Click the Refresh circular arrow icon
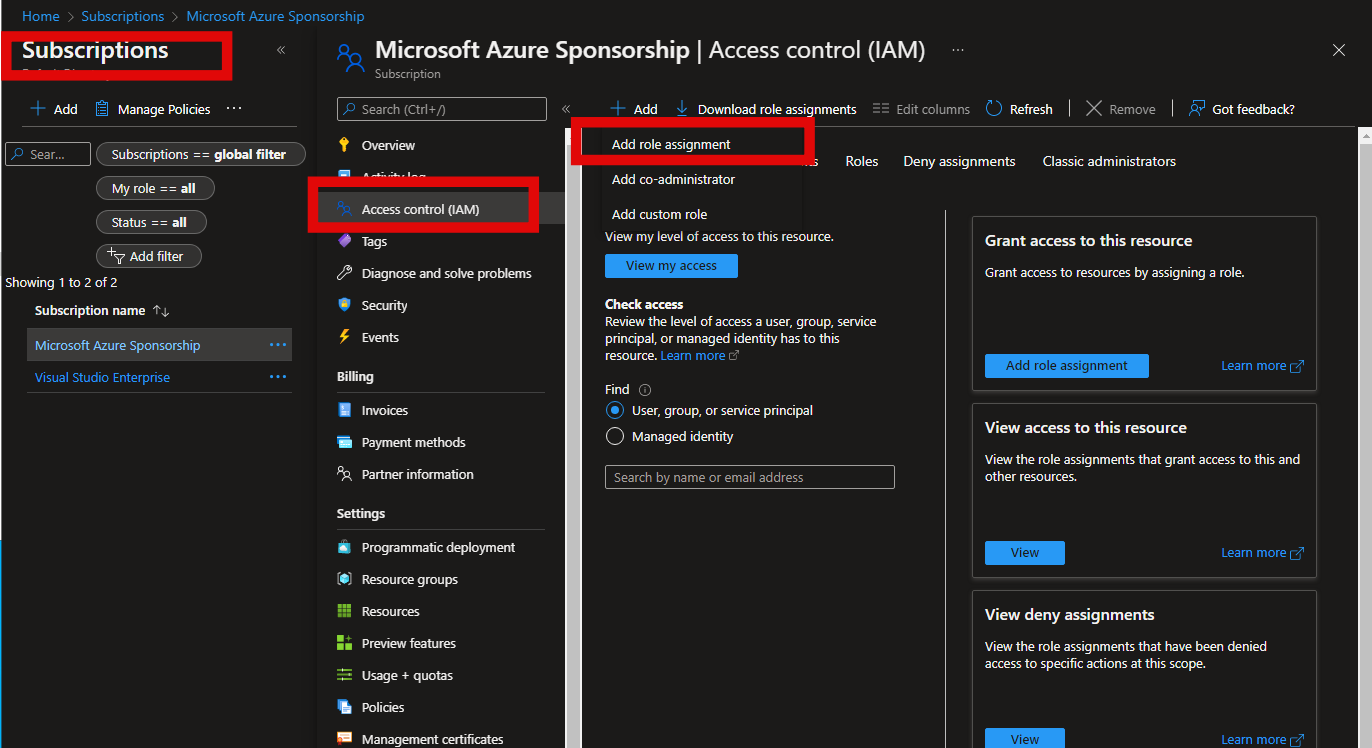This screenshot has width=1372, height=748. tap(994, 108)
